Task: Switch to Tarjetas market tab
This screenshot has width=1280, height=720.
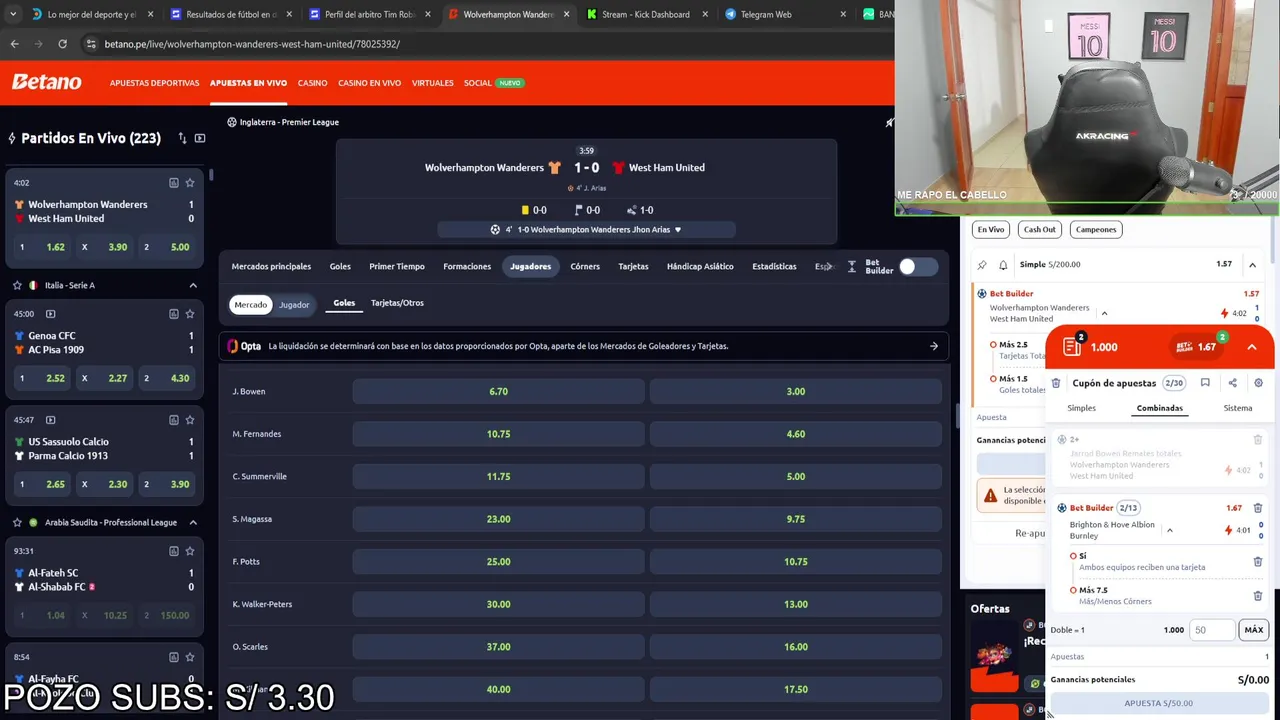Action: (633, 267)
